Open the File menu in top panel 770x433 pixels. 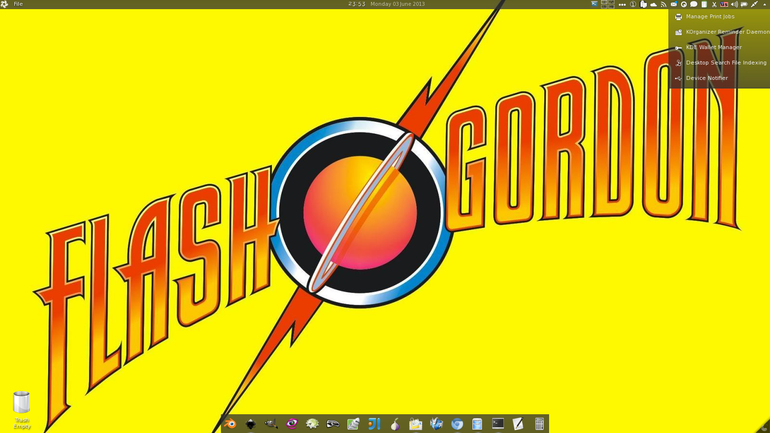click(x=18, y=4)
